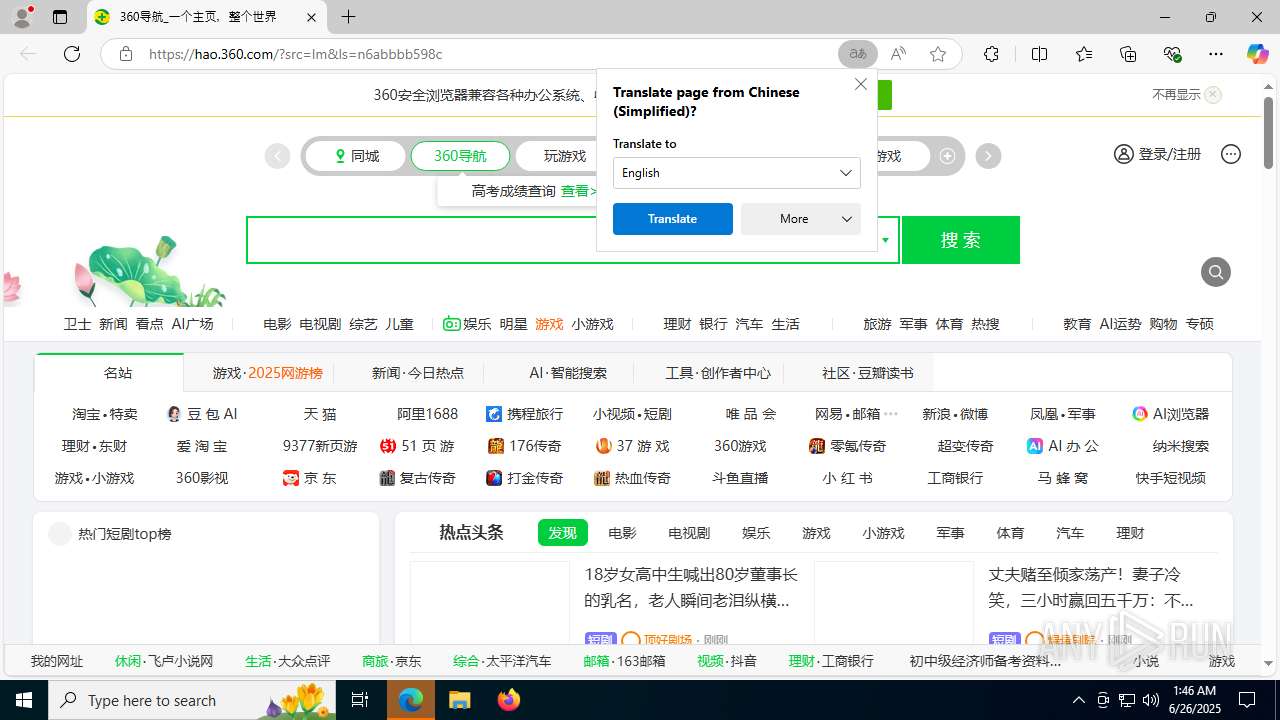Switch to 社区·豆瓣读书 tab
Viewport: 1280px width, 720px height.
coord(867,373)
